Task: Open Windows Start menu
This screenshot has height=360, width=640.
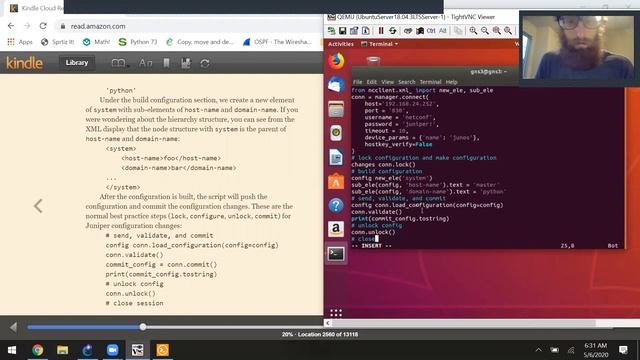Action: point(12,350)
